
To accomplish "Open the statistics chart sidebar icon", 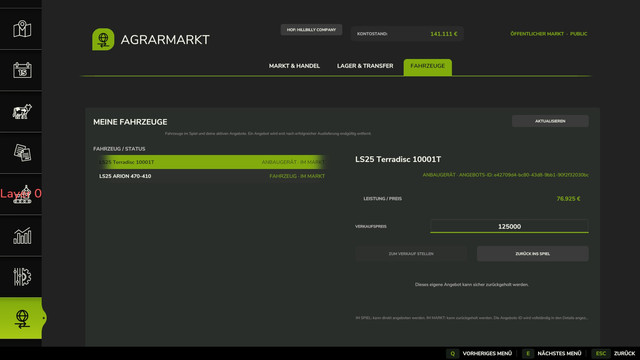I will (x=22, y=236).
